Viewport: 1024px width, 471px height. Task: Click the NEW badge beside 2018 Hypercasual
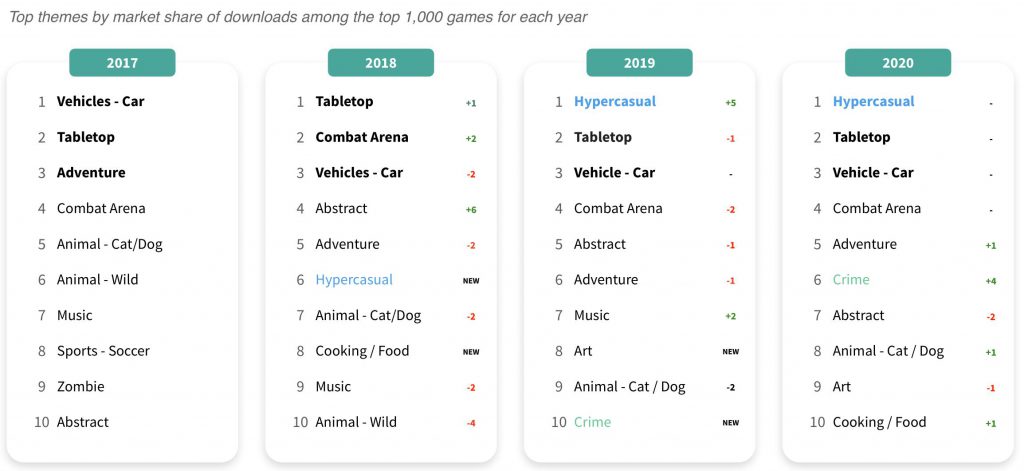point(471,281)
